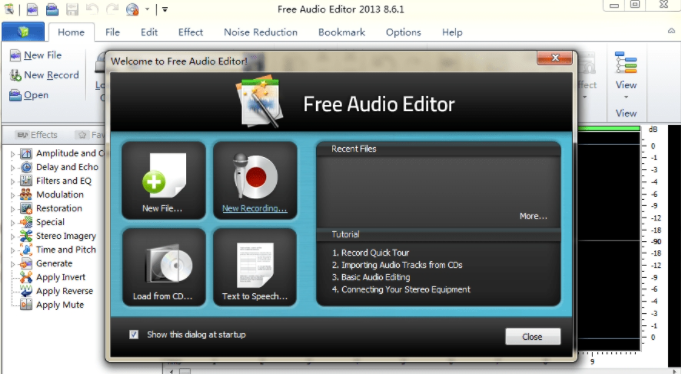Close the welcome dialog with red X
681x374 pixels.
tap(555, 58)
